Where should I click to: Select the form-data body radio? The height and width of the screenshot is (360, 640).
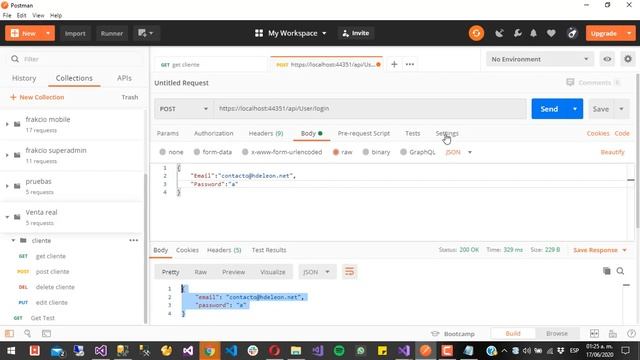pyautogui.click(x=197, y=152)
